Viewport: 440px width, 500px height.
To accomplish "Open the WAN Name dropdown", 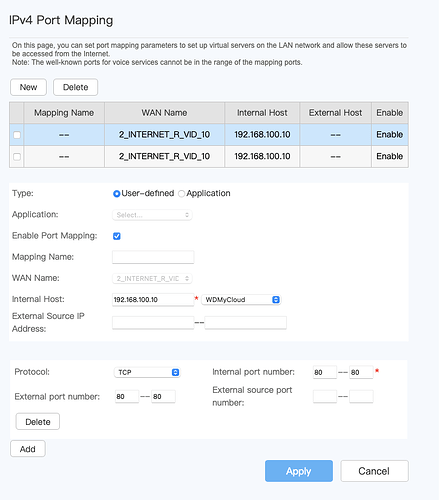I will (152, 279).
